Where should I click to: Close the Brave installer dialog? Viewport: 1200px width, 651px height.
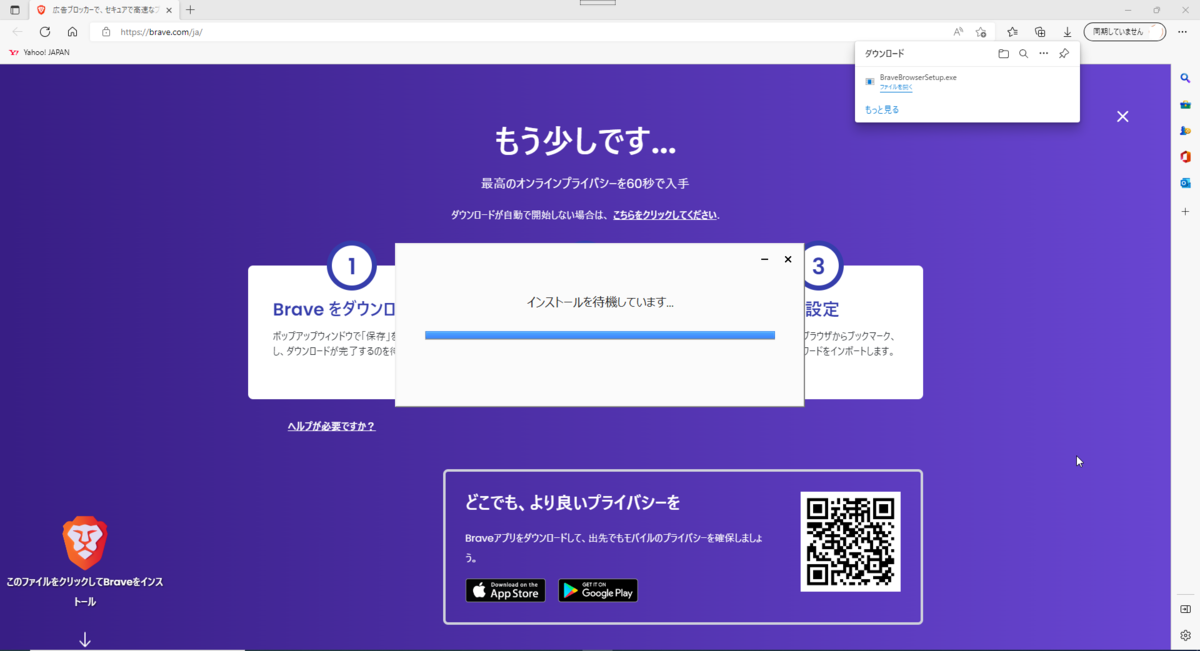tap(788, 260)
